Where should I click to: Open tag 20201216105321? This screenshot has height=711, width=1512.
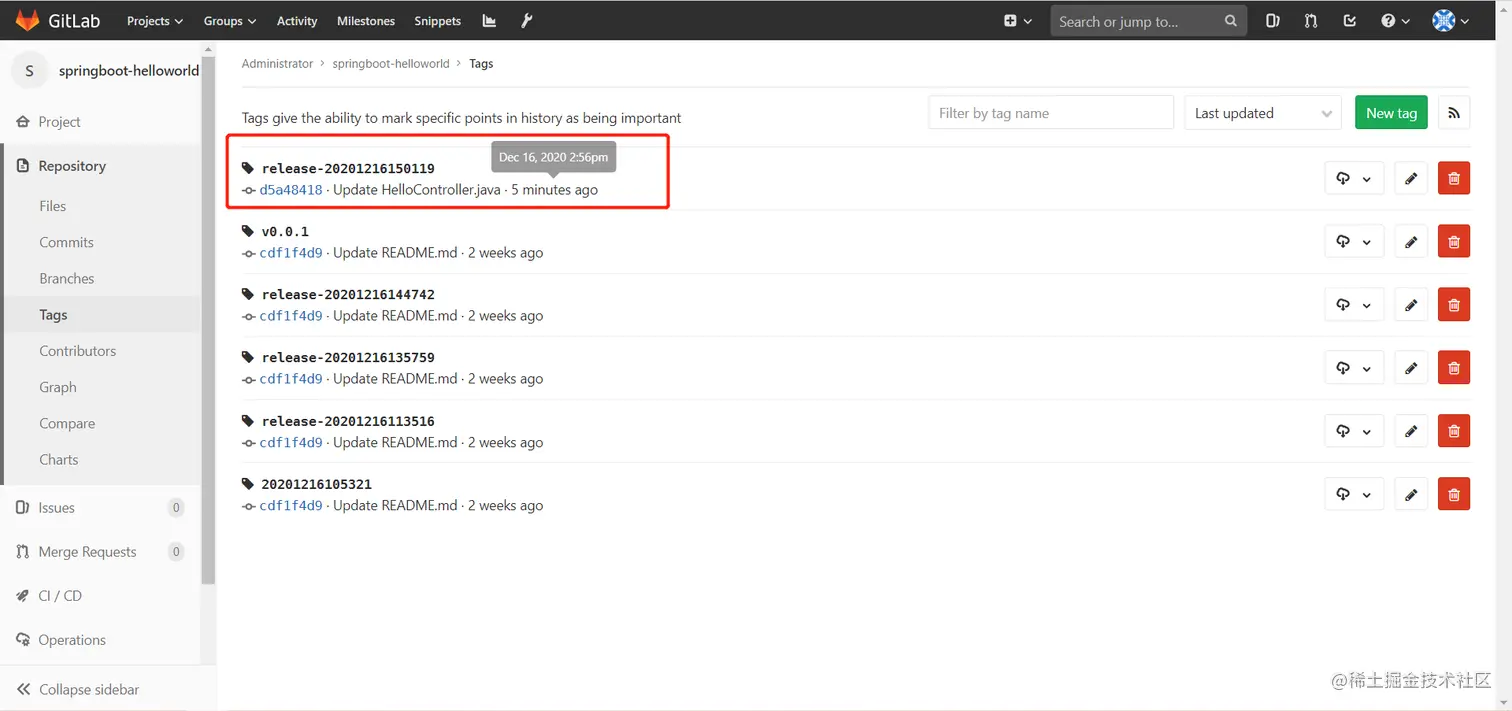pos(317,484)
